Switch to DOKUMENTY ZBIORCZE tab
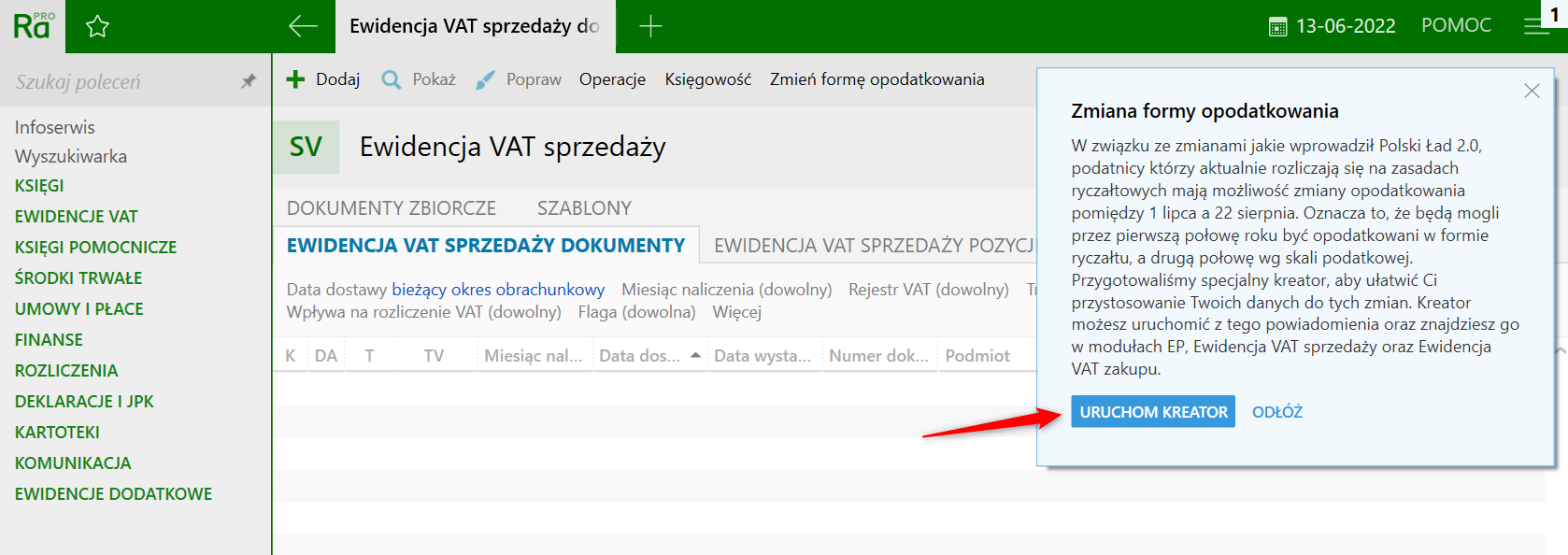 pyautogui.click(x=391, y=208)
